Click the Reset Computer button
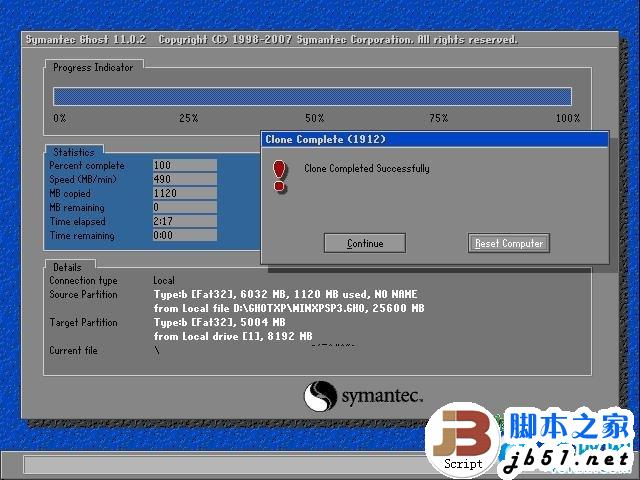 509,243
